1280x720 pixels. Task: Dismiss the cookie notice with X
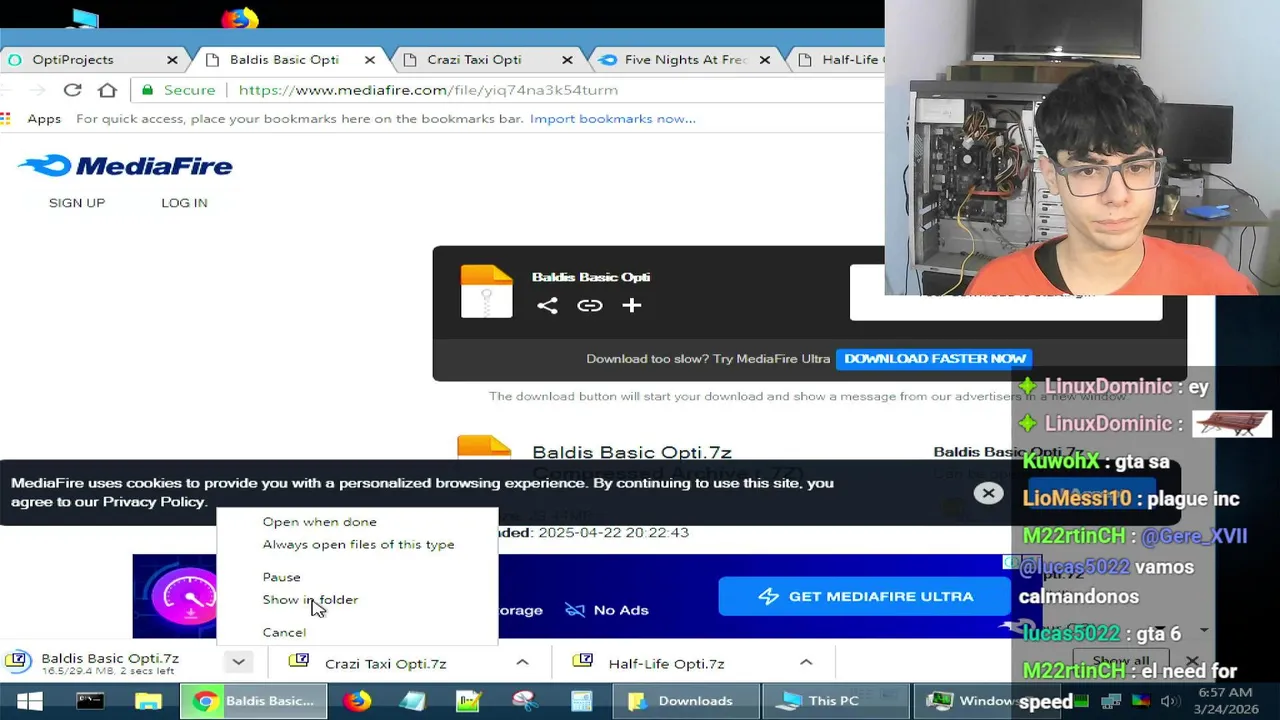(x=988, y=493)
